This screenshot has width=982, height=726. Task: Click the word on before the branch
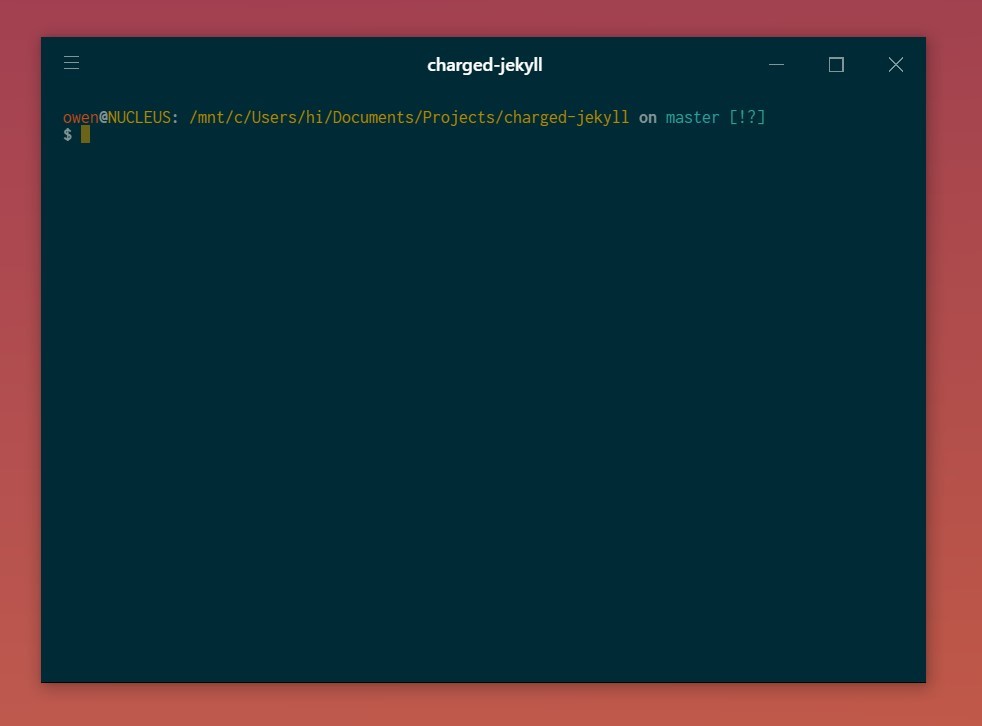tap(648, 118)
